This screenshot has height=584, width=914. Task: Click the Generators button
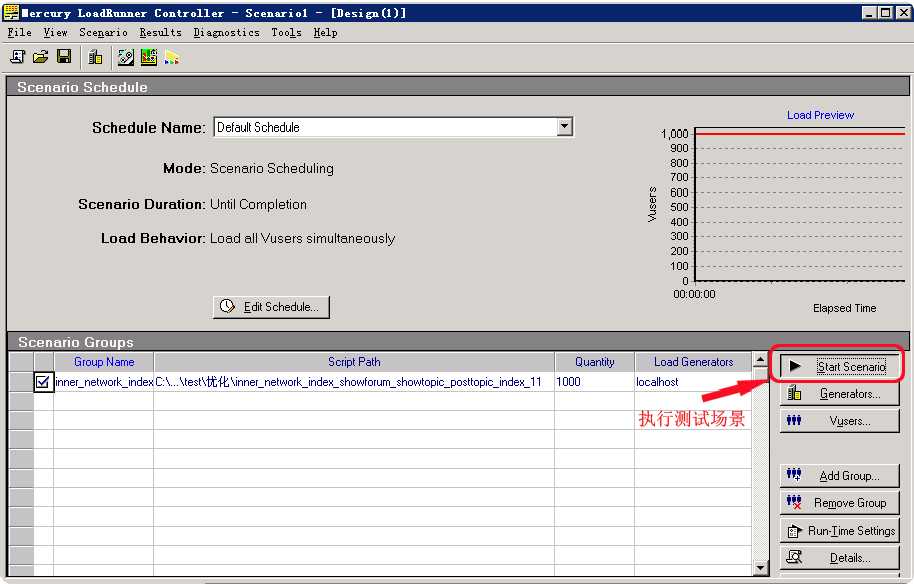point(839,393)
